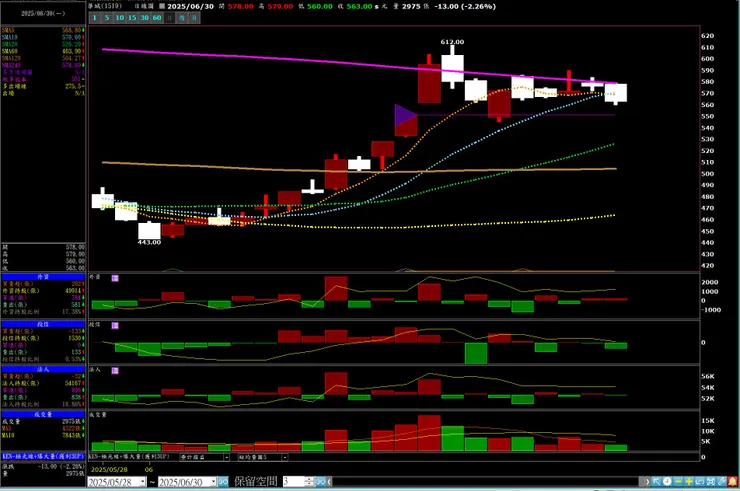
Task: Click the 612.00 high price label
Action: pos(452,42)
